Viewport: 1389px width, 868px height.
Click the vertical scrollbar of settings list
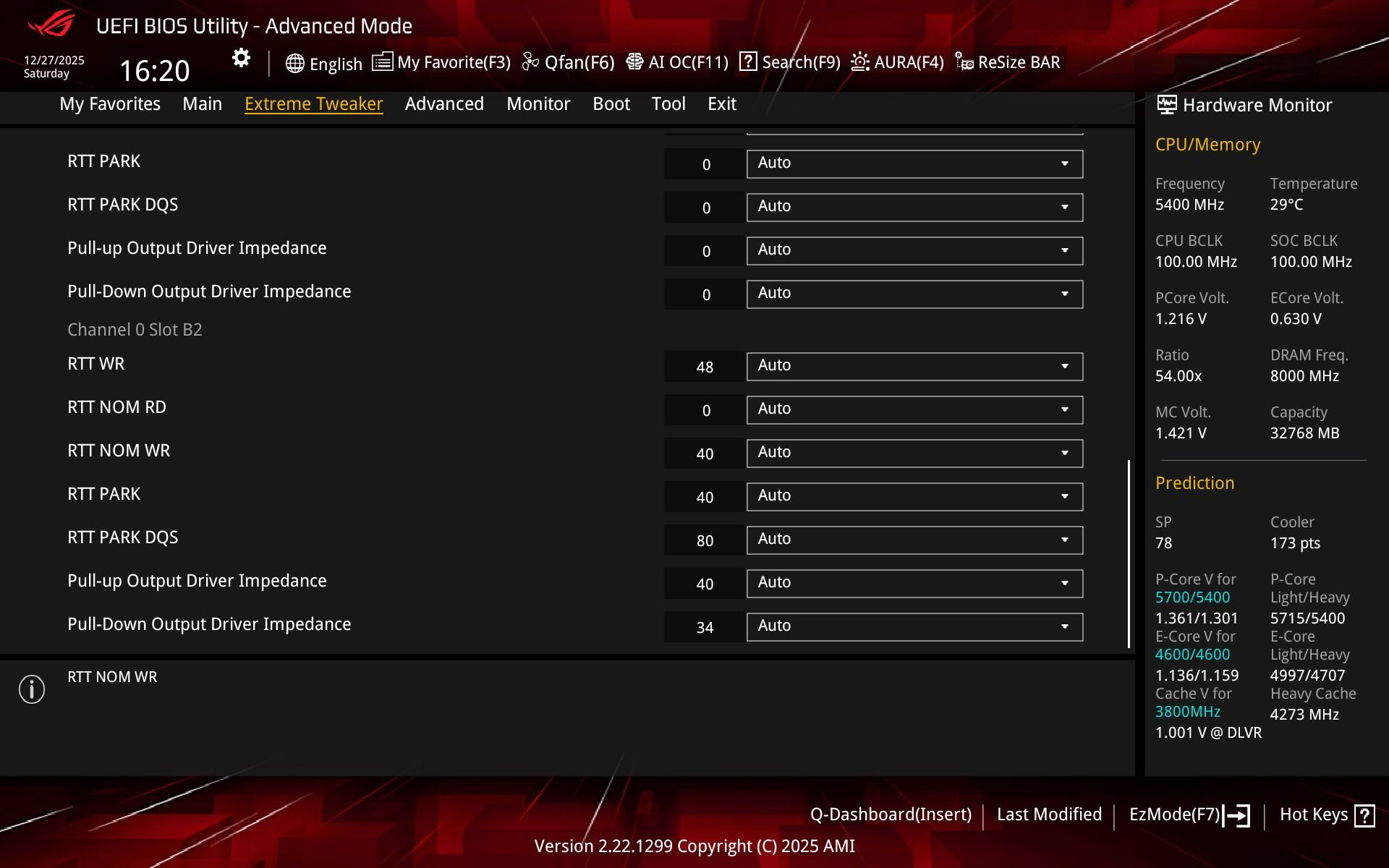[x=1129, y=553]
